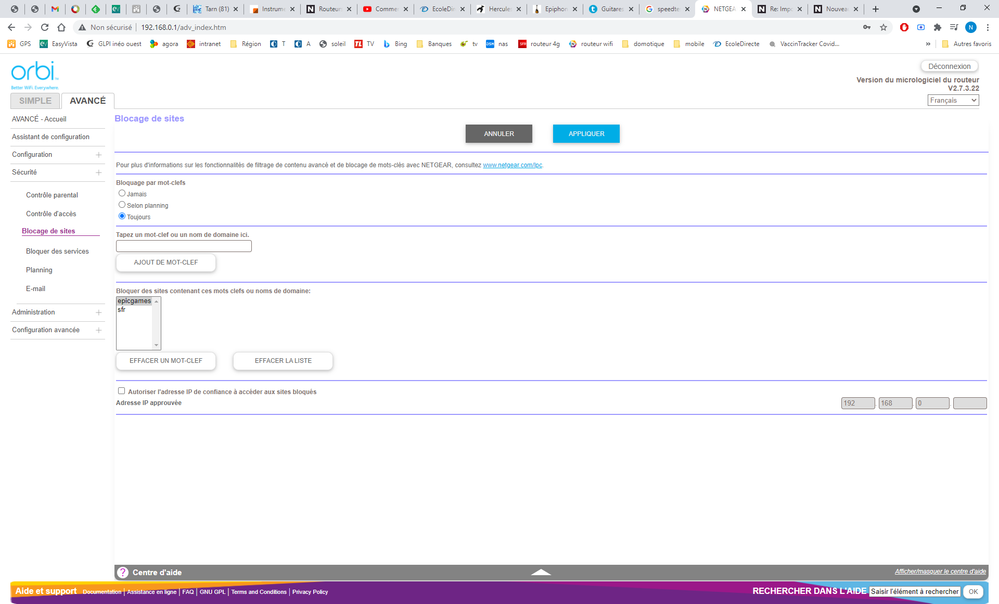Expand the Sécurité section plus
Image resolution: width=999 pixels, height=604 pixels.
[x=98, y=173]
